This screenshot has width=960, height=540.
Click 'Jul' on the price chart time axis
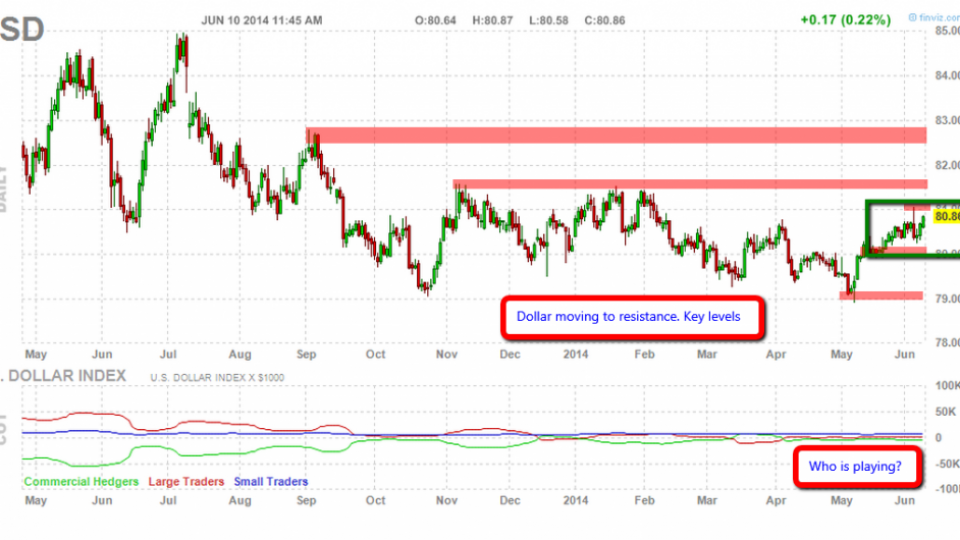[168, 354]
